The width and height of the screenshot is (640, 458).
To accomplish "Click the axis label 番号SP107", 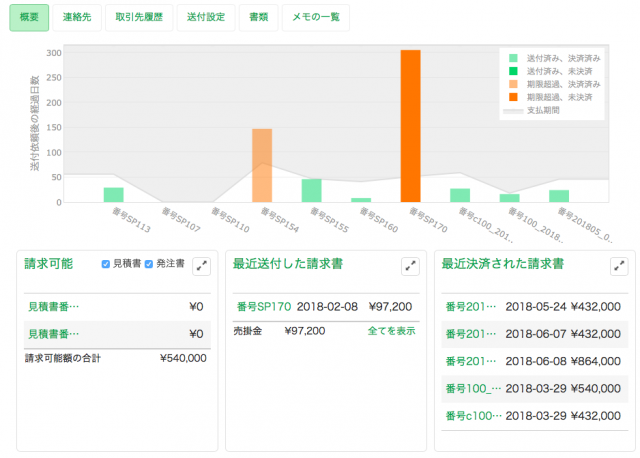I will click(x=181, y=220).
